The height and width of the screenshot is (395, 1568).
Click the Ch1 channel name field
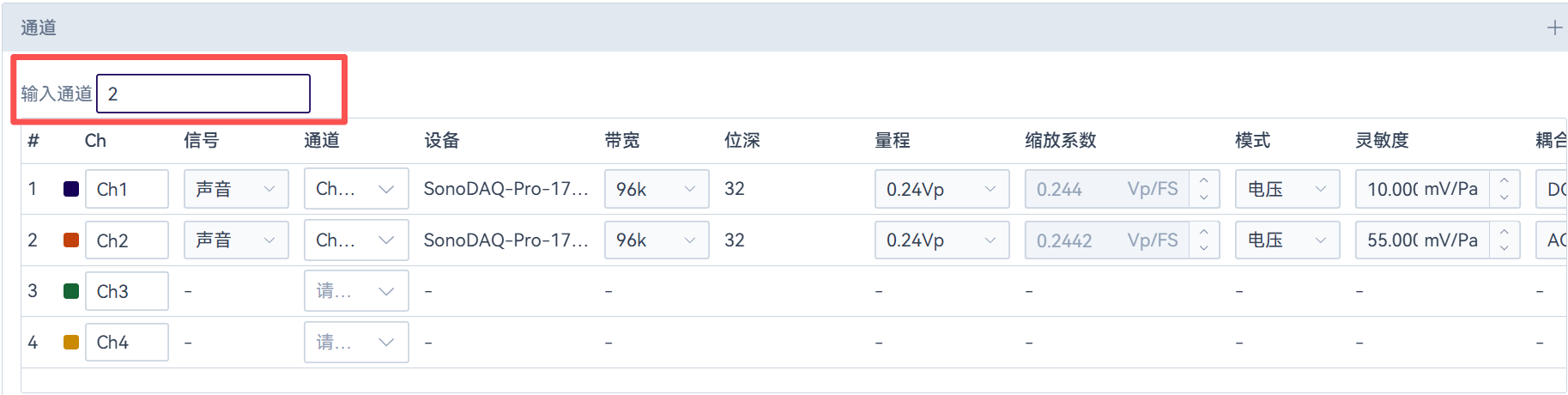point(126,189)
